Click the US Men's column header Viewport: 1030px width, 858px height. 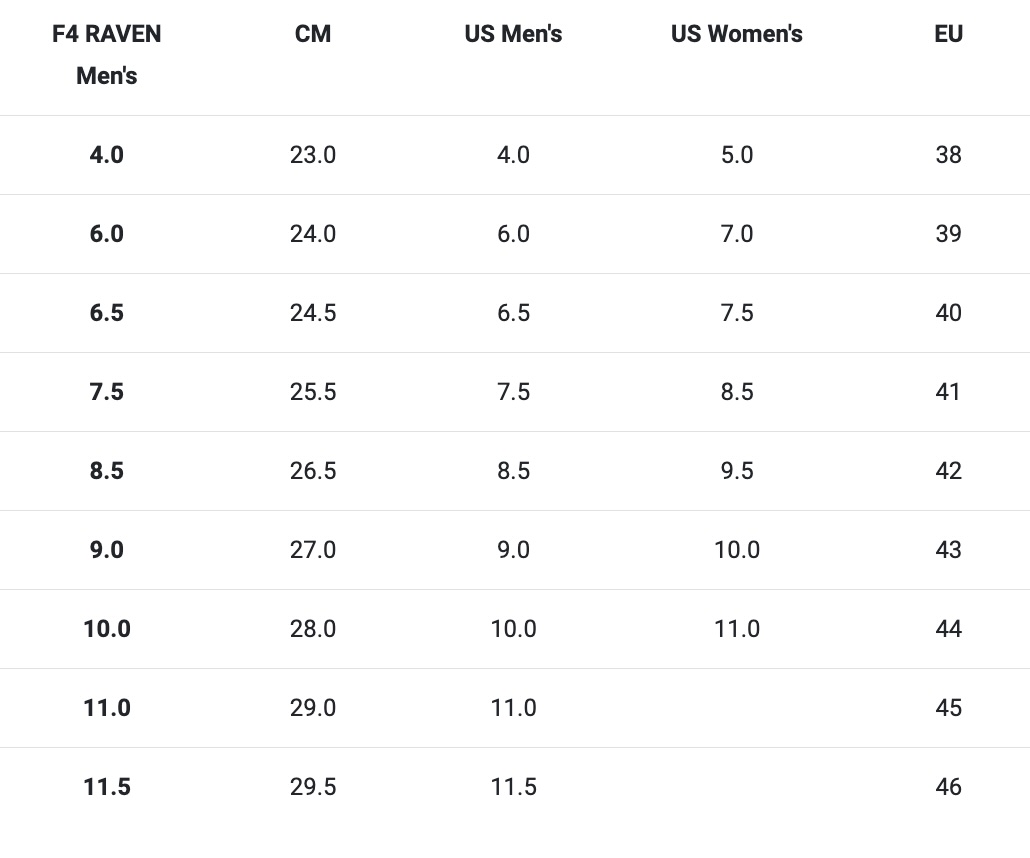pyautogui.click(x=513, y=34)
